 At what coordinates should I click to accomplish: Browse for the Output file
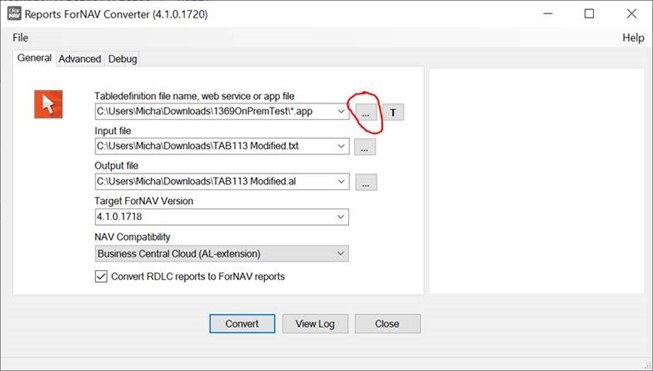366,182
